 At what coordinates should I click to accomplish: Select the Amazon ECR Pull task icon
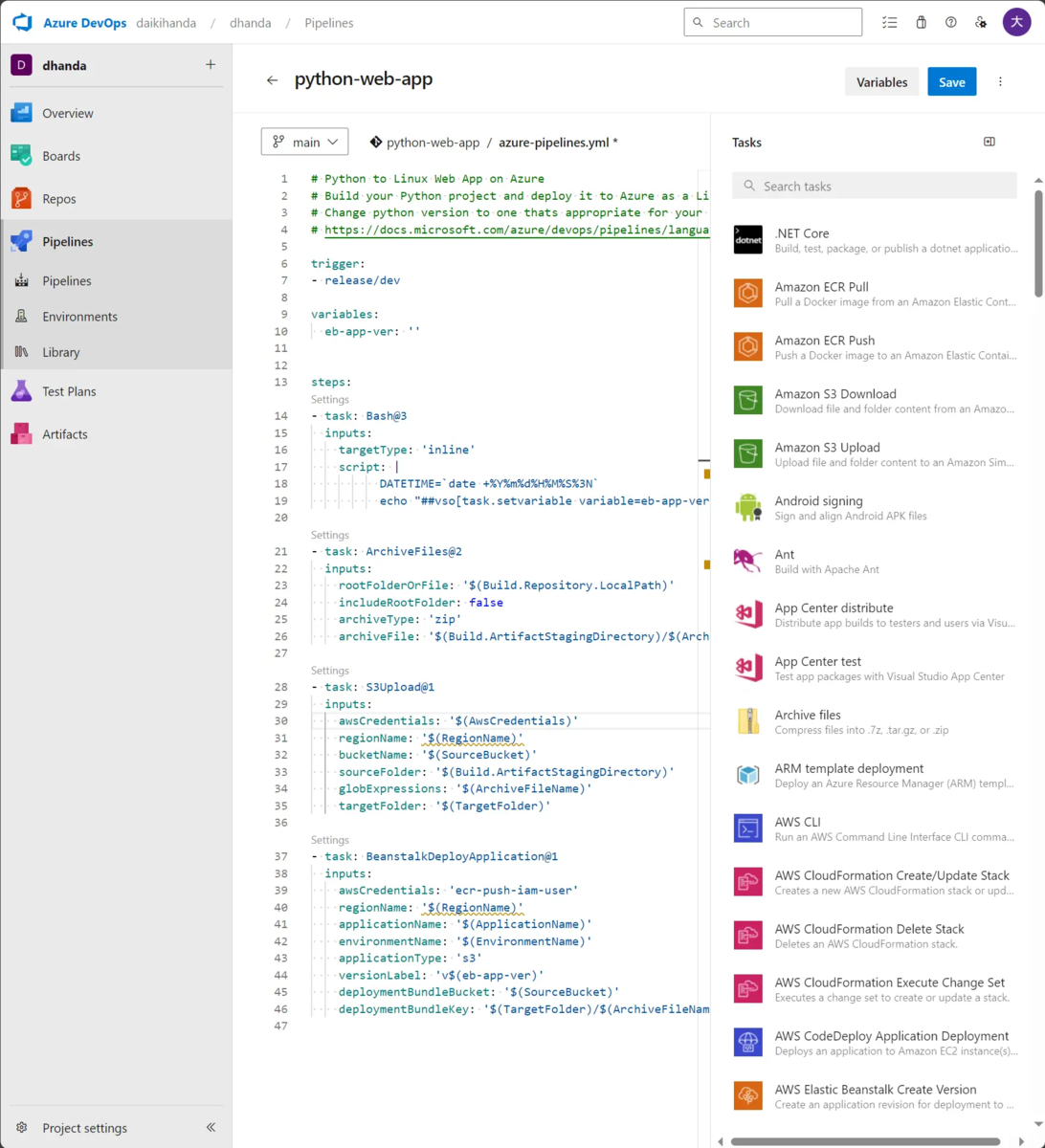coord(747,294)
